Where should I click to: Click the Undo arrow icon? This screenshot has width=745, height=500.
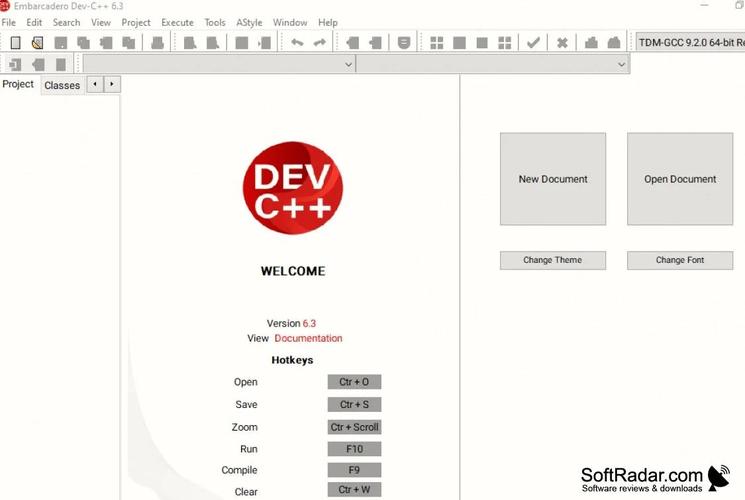point(297,43)
